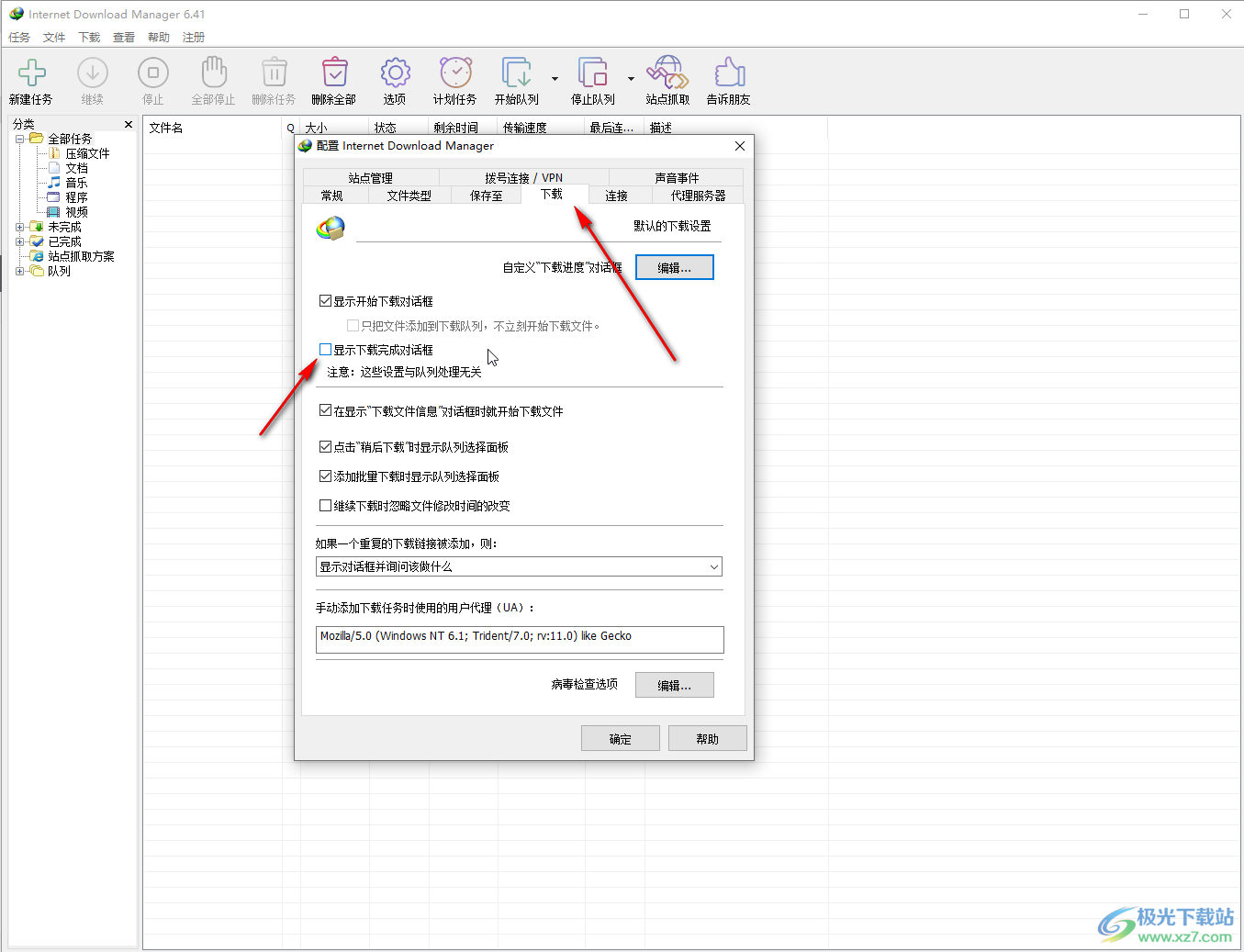
Task: Click the greyed 只把文件添加到下载队列 checkbox
Action: click(x=353, y=325)
